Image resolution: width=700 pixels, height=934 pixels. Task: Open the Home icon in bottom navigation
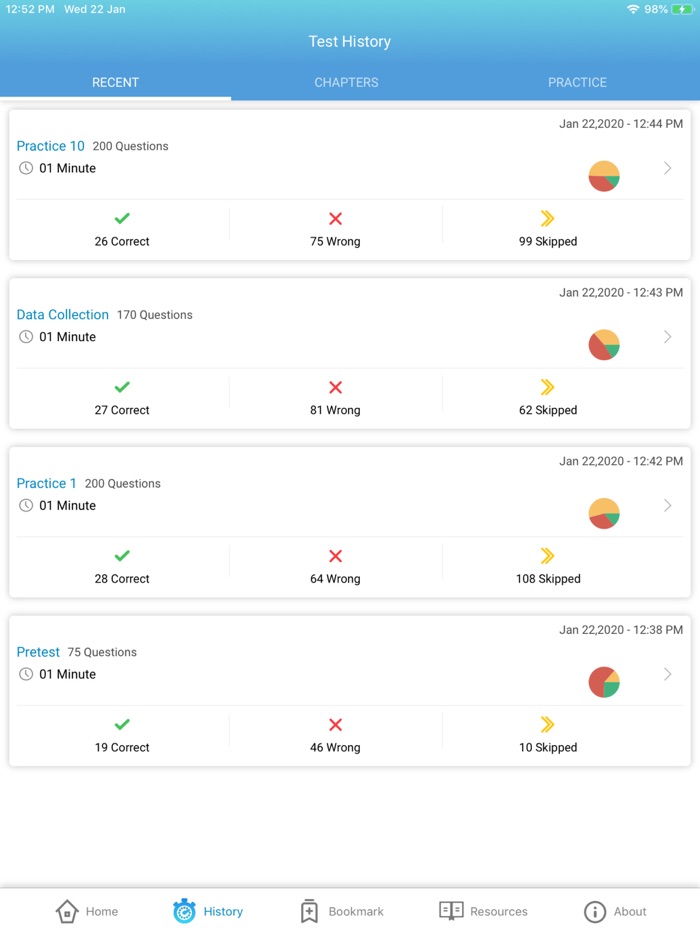[66, 911]
